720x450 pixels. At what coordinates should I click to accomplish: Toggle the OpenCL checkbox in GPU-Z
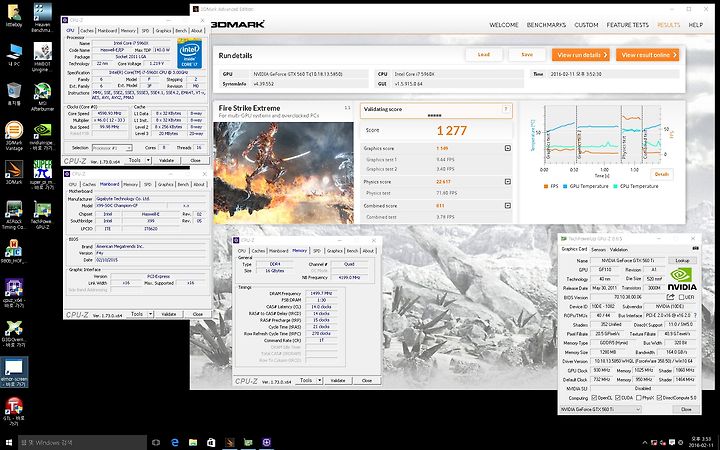(594, 398)
